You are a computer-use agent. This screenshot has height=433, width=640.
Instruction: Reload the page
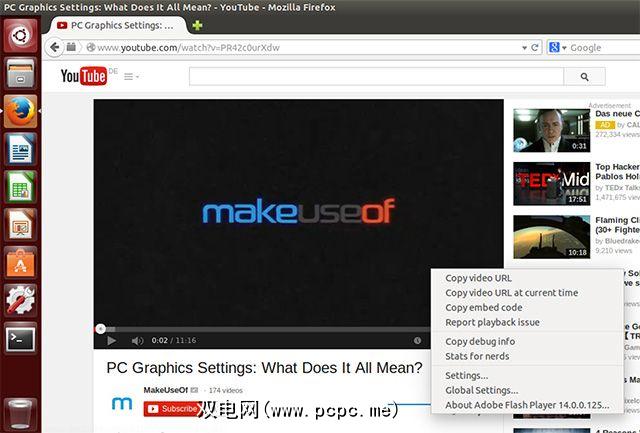(x=535, y=47)
